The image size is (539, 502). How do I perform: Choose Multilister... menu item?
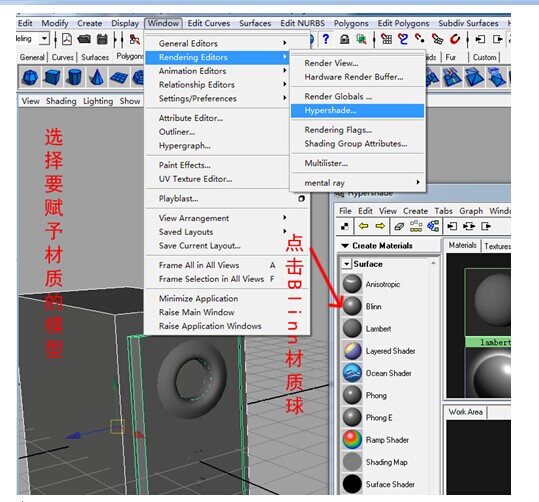tap(358, 163)
